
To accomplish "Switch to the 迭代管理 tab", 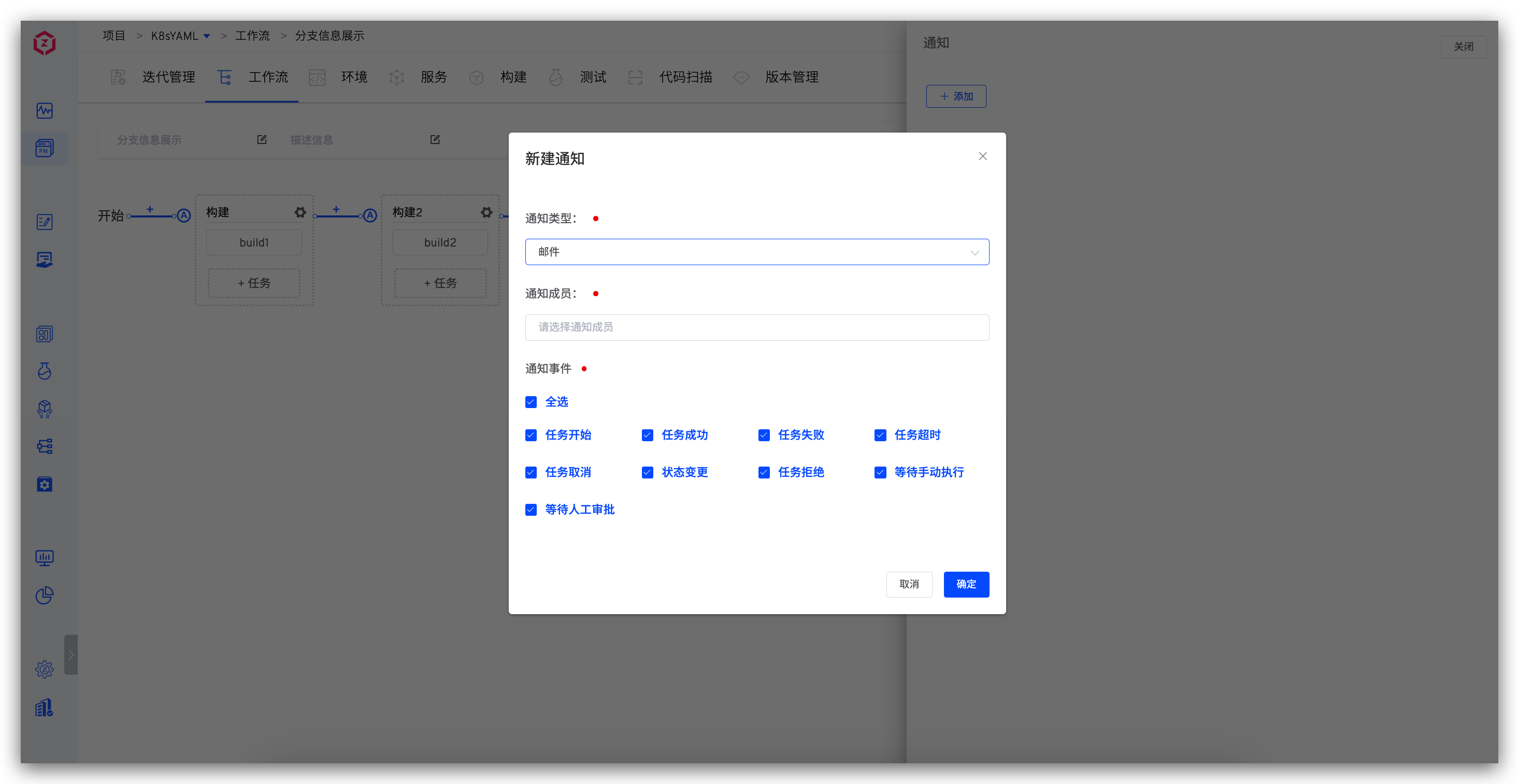I will (x=169, y=77).
